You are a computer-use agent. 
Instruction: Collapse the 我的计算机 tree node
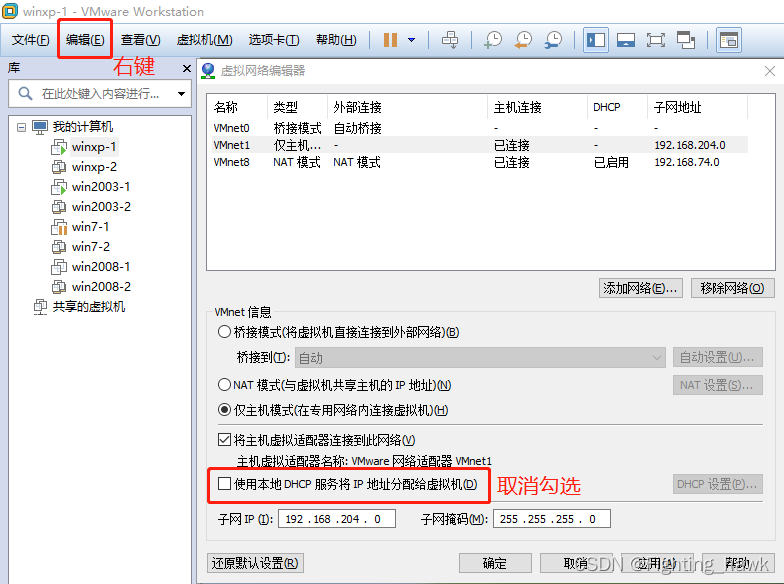click(x=22, y=128)
